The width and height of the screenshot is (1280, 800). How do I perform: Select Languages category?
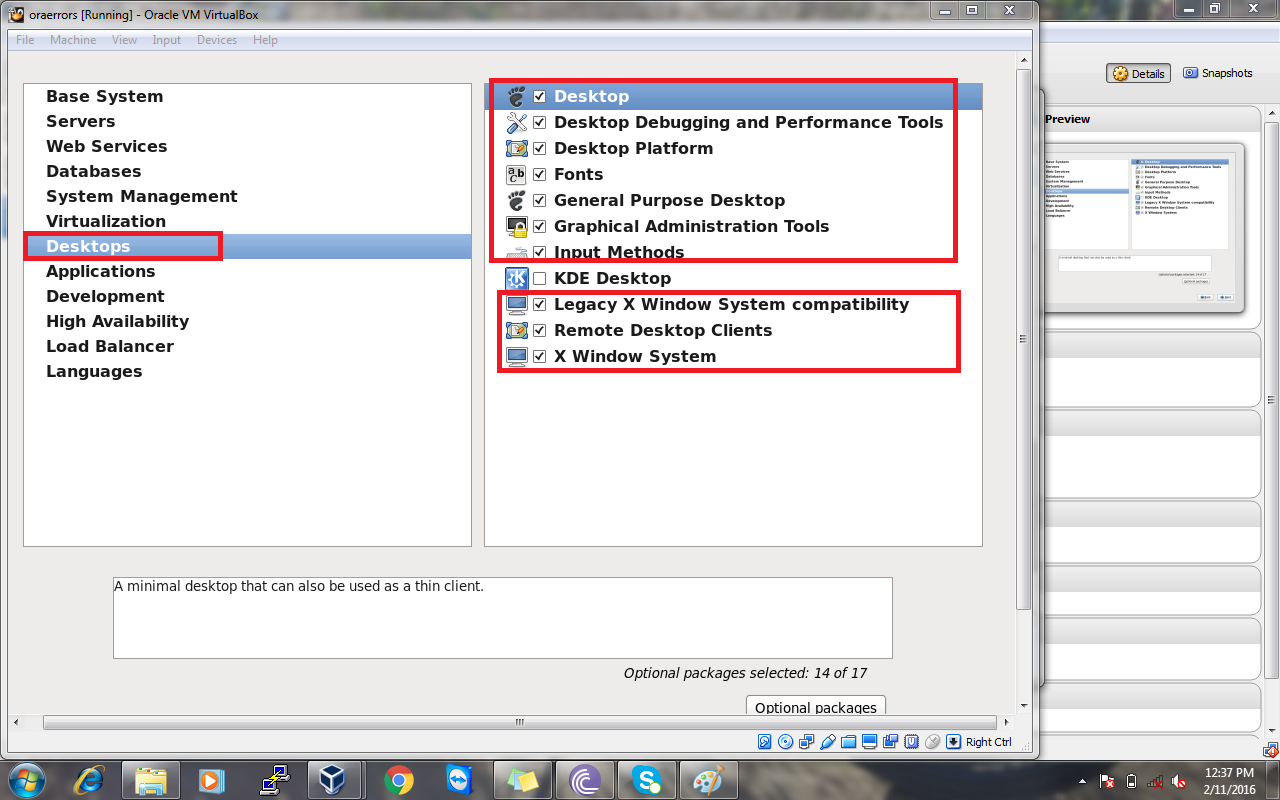[94, 371]
